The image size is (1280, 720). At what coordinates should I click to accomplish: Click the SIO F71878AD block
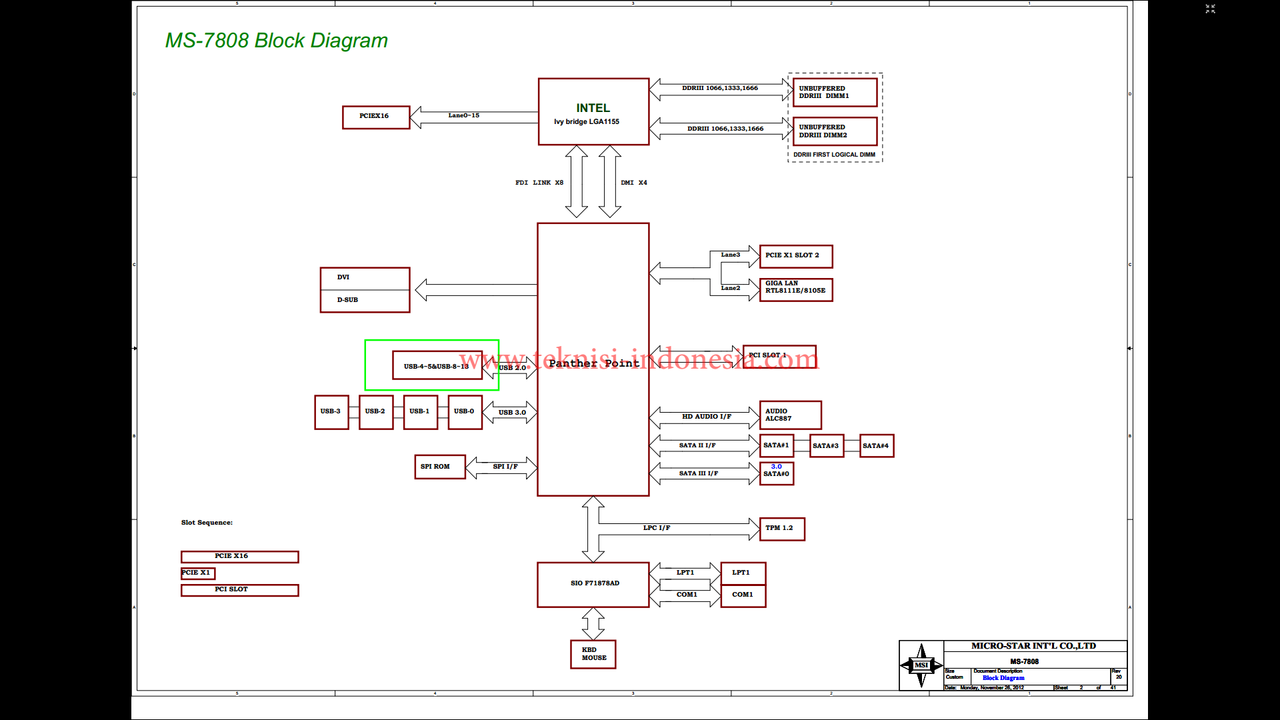point(593,585)
